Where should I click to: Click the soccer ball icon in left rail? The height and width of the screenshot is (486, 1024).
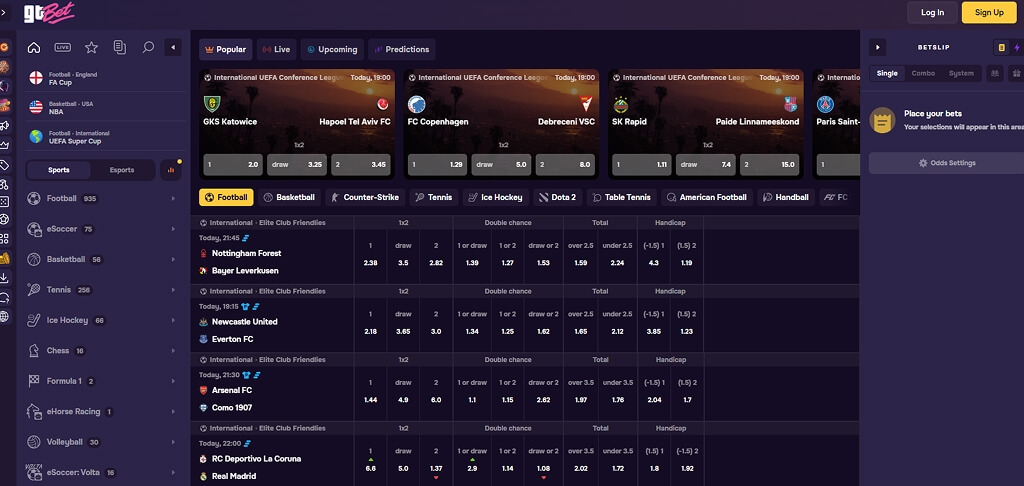[5, 219]
